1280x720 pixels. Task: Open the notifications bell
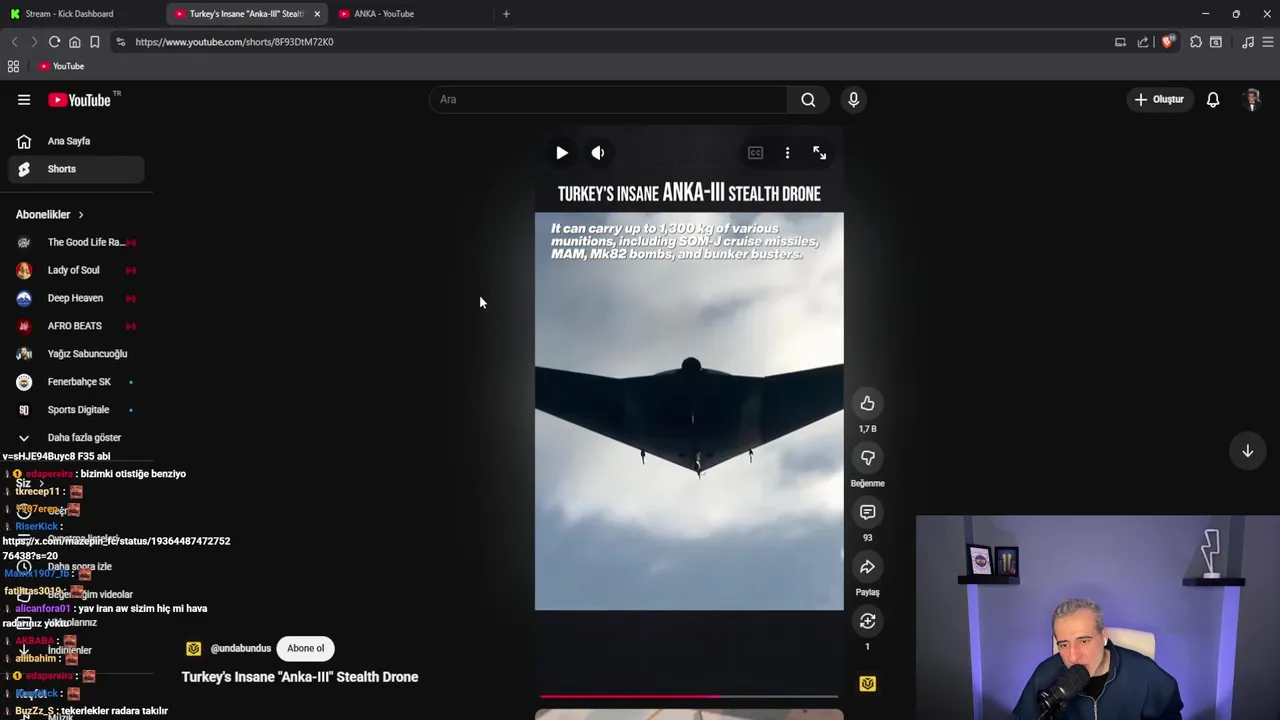point(1213,99)
